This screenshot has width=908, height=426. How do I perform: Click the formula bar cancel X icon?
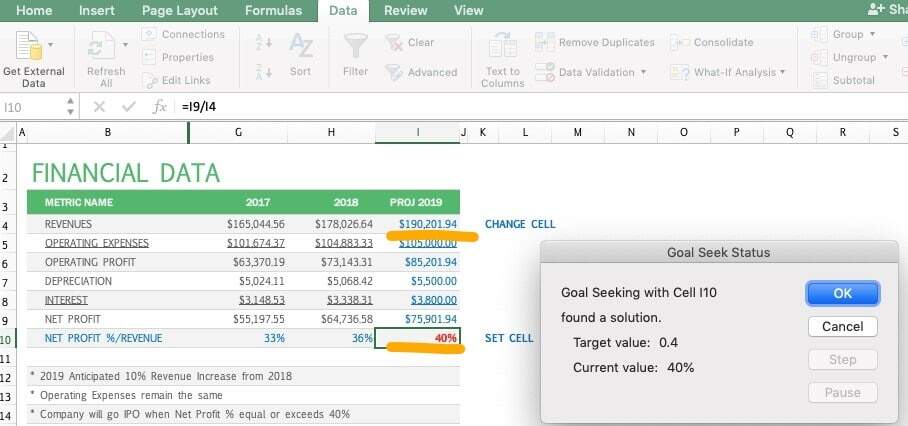click(99, 107)
